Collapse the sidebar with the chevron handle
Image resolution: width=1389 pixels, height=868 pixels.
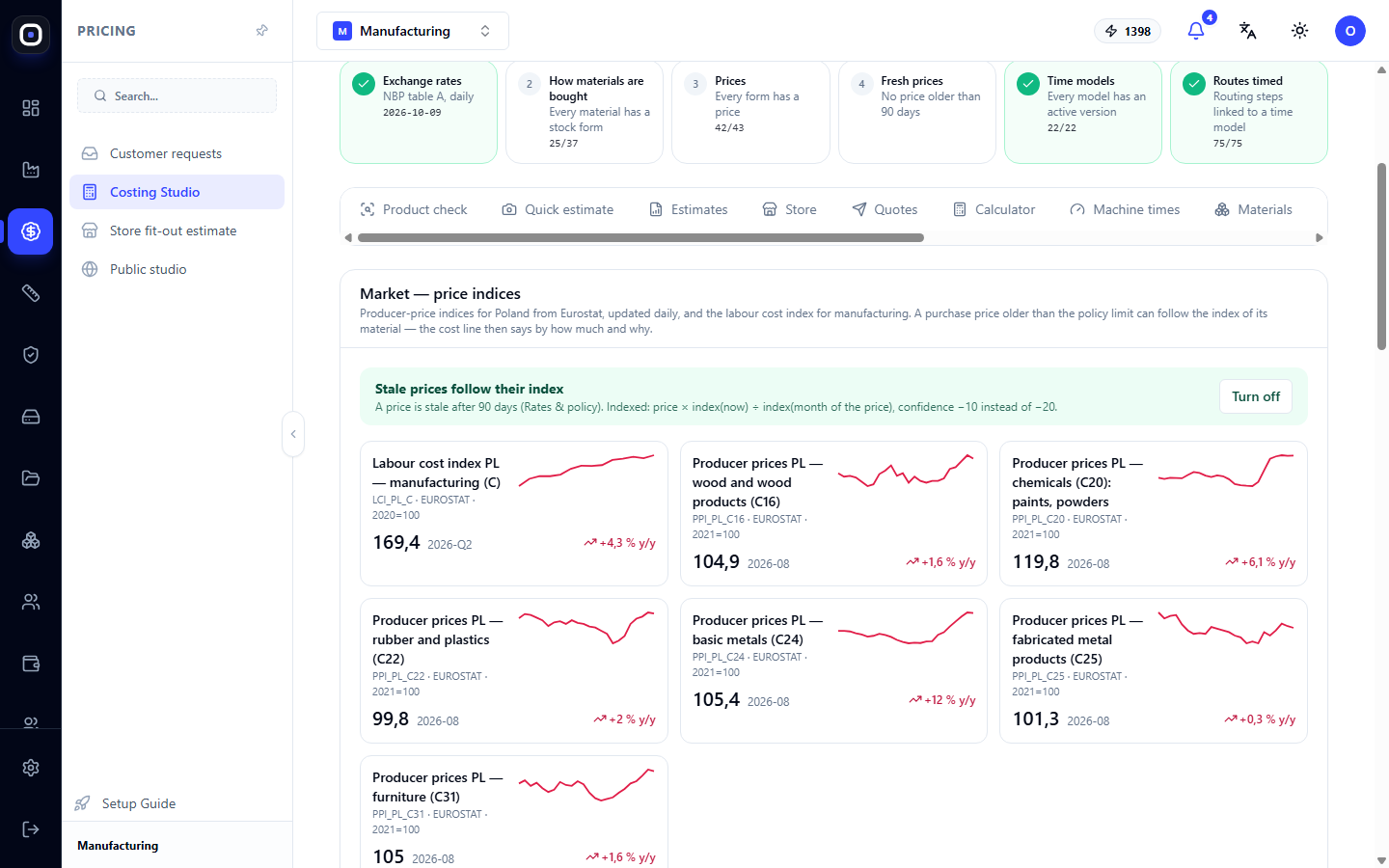pyautogui.click(x=293, y=434)
